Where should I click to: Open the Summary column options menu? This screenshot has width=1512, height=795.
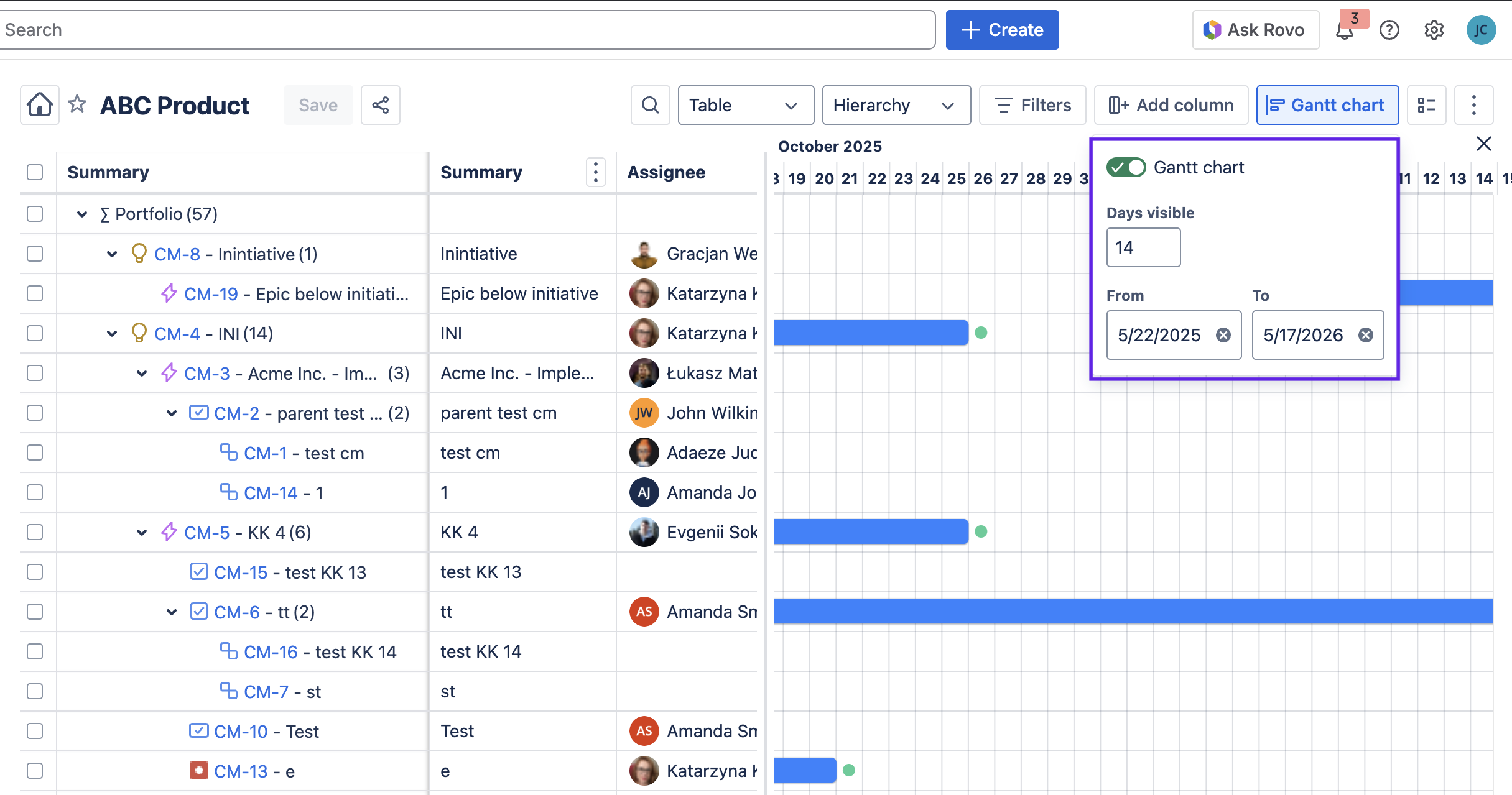point(595,172)
